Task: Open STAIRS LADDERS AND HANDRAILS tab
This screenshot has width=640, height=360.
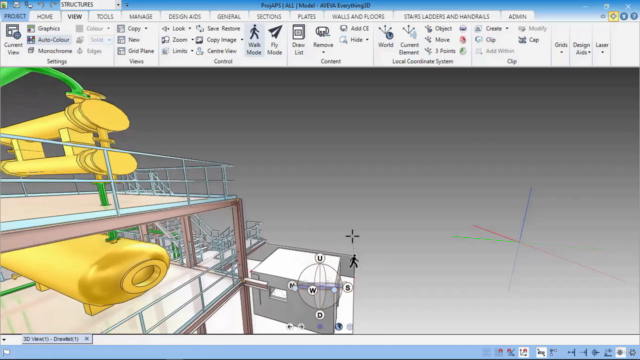Action: coord(447,16)
